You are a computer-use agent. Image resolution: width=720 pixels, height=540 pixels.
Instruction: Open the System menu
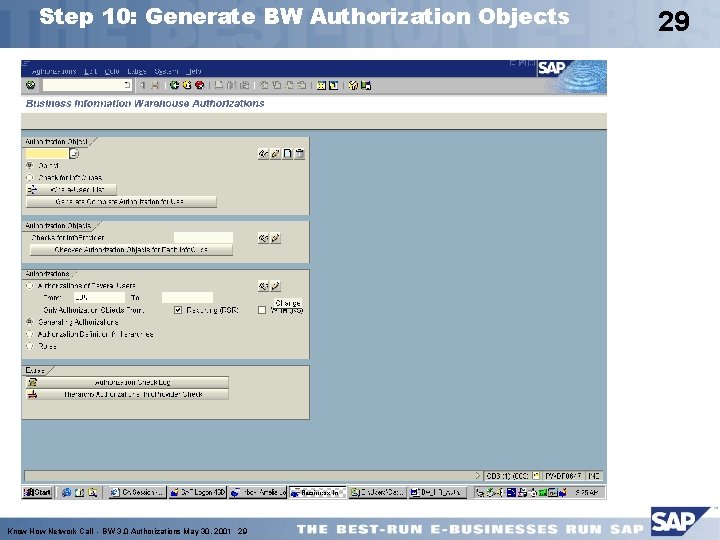point(166,71)
